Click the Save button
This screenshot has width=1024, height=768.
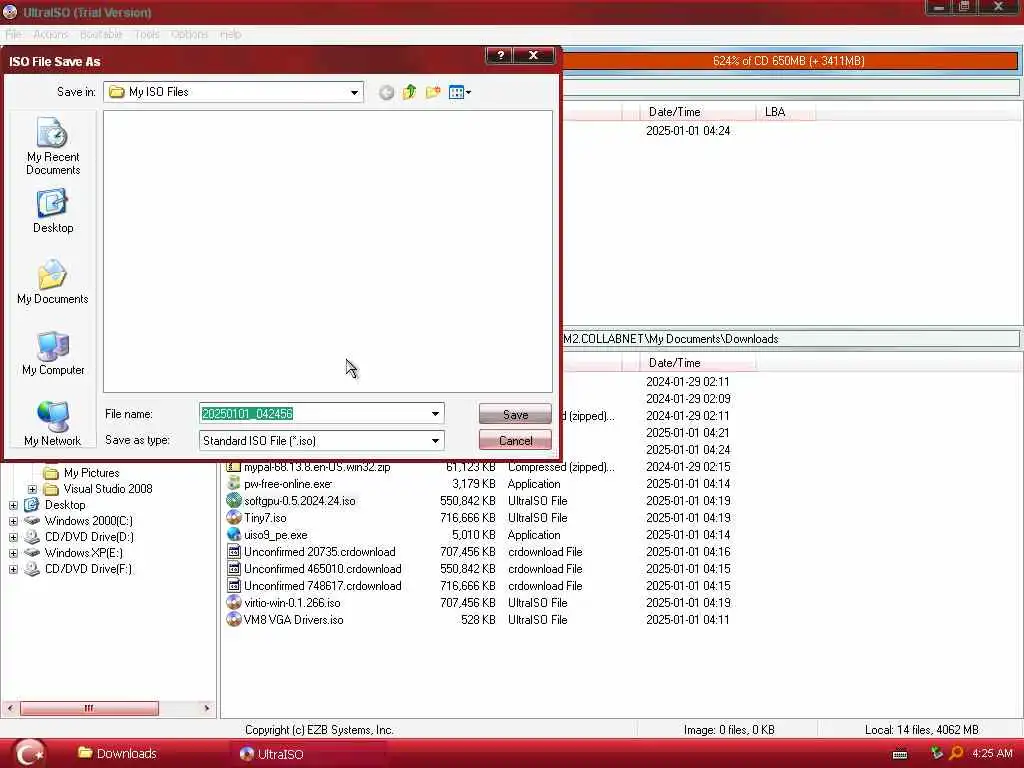515,414
